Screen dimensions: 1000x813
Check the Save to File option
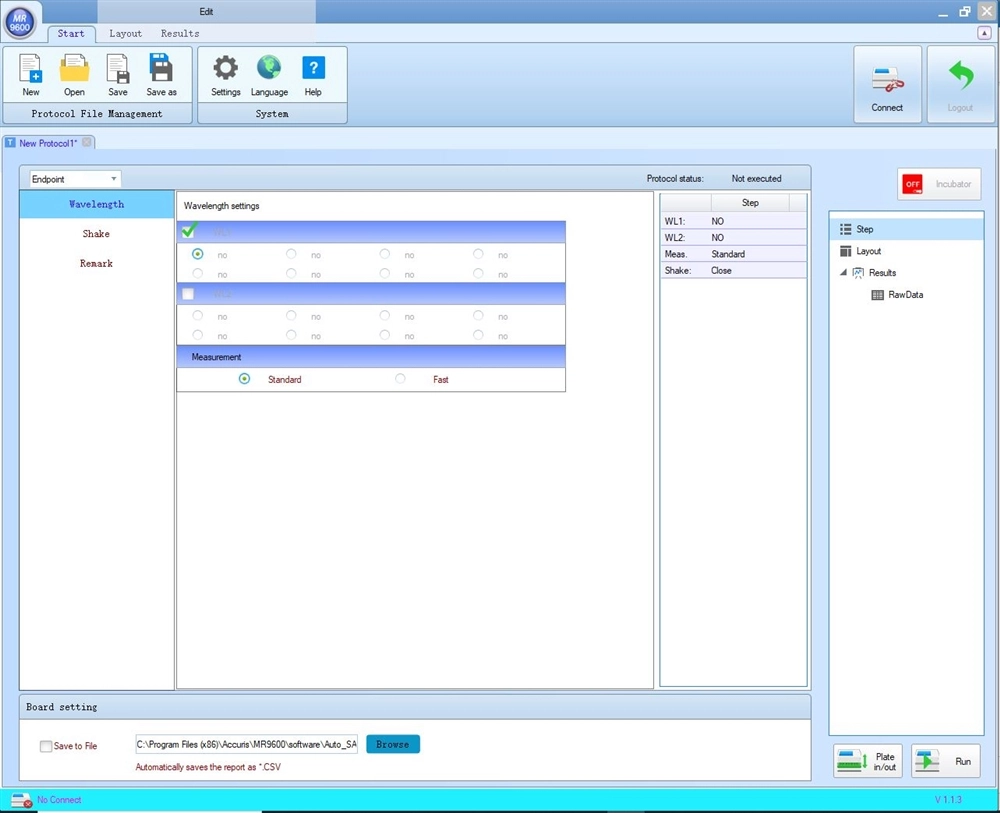click(45, 746)
